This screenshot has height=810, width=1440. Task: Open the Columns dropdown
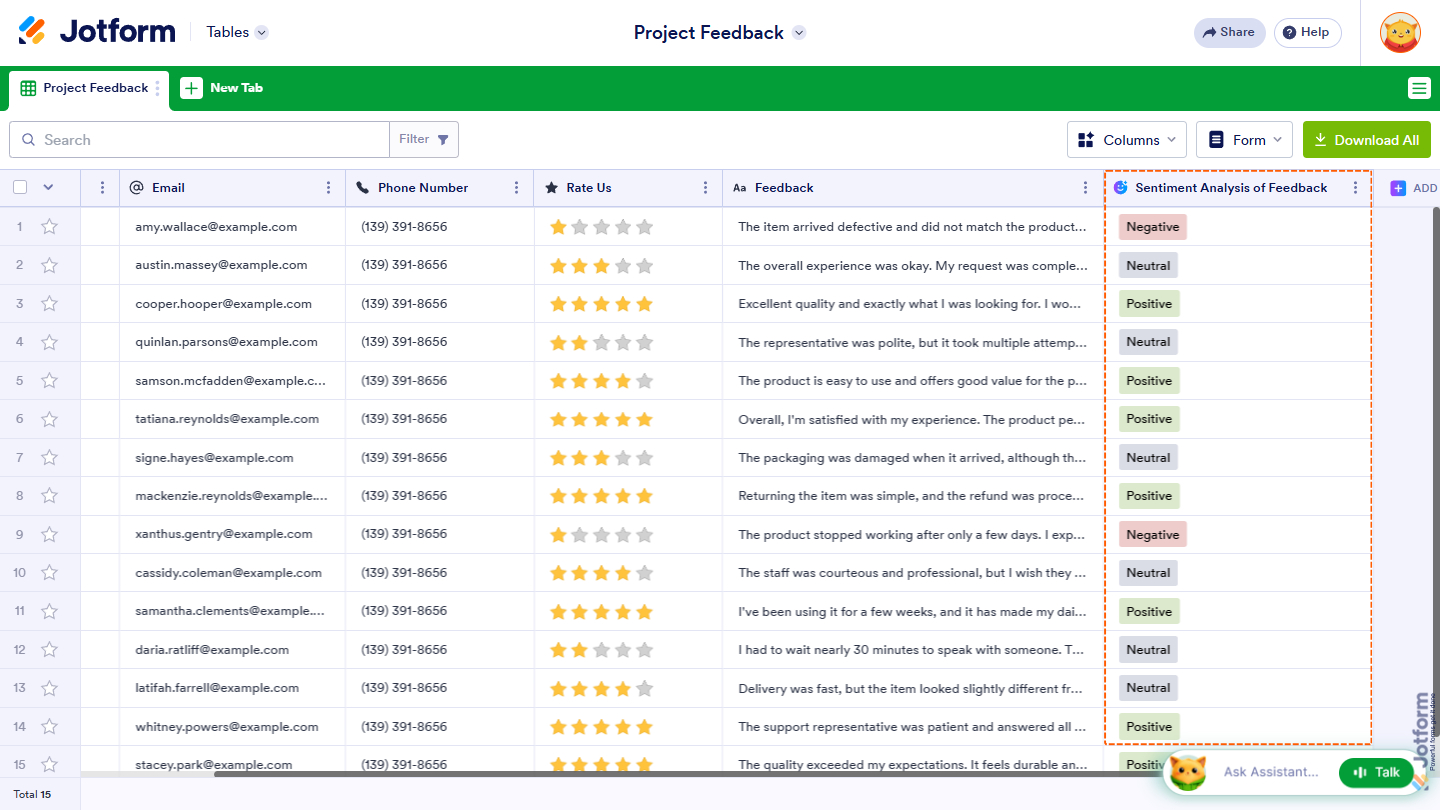(1127, 140)
